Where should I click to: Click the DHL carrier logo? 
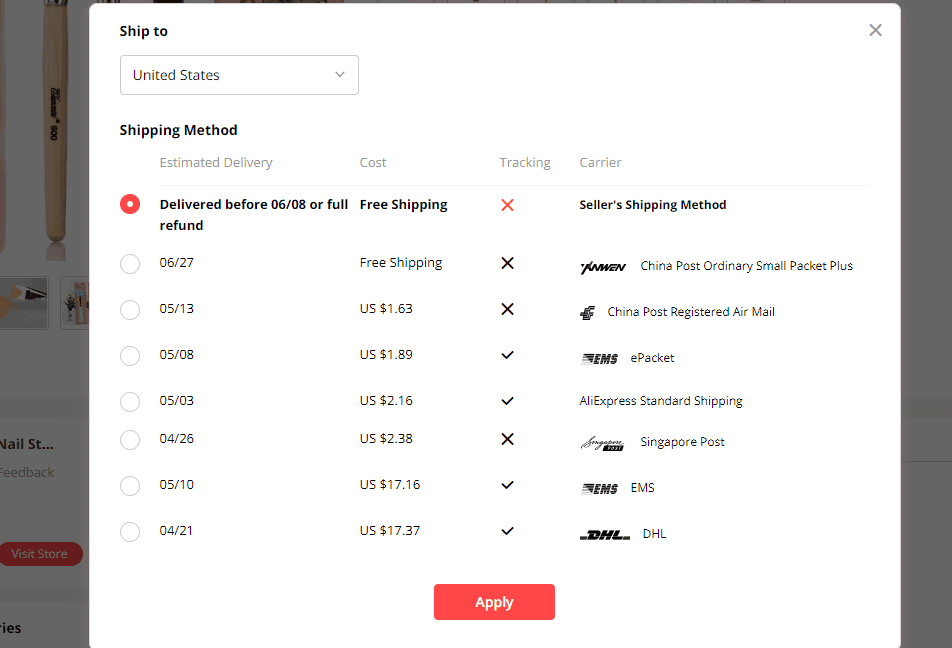605,535
